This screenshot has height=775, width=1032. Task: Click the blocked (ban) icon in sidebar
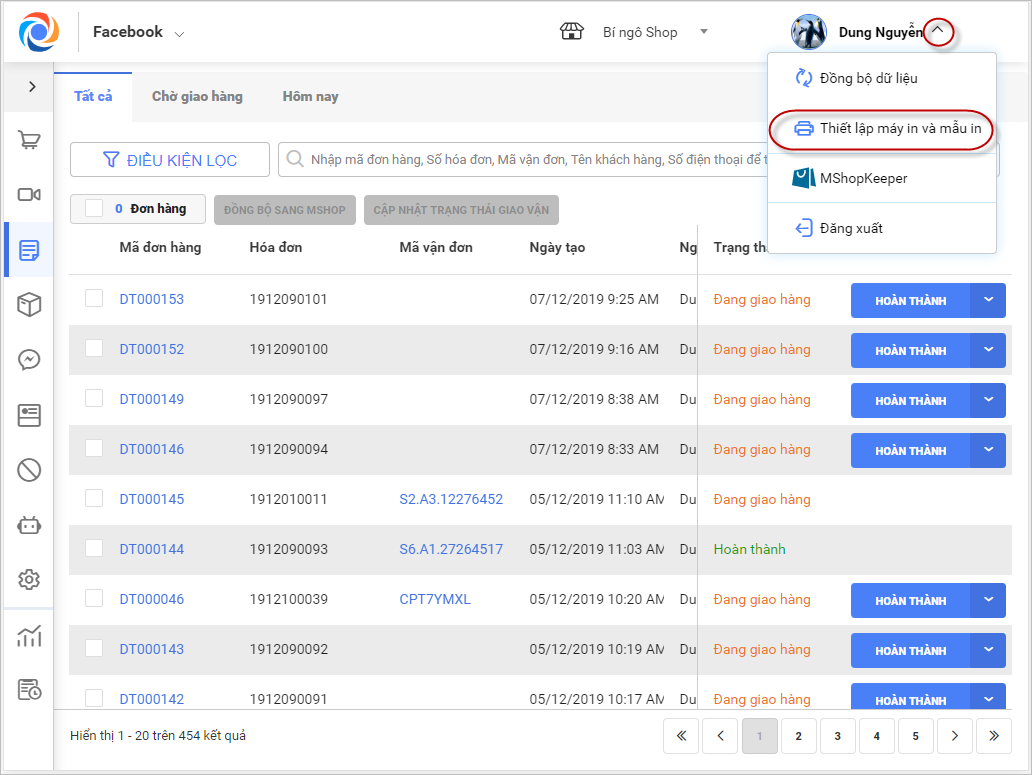click(x=29, y=469)
